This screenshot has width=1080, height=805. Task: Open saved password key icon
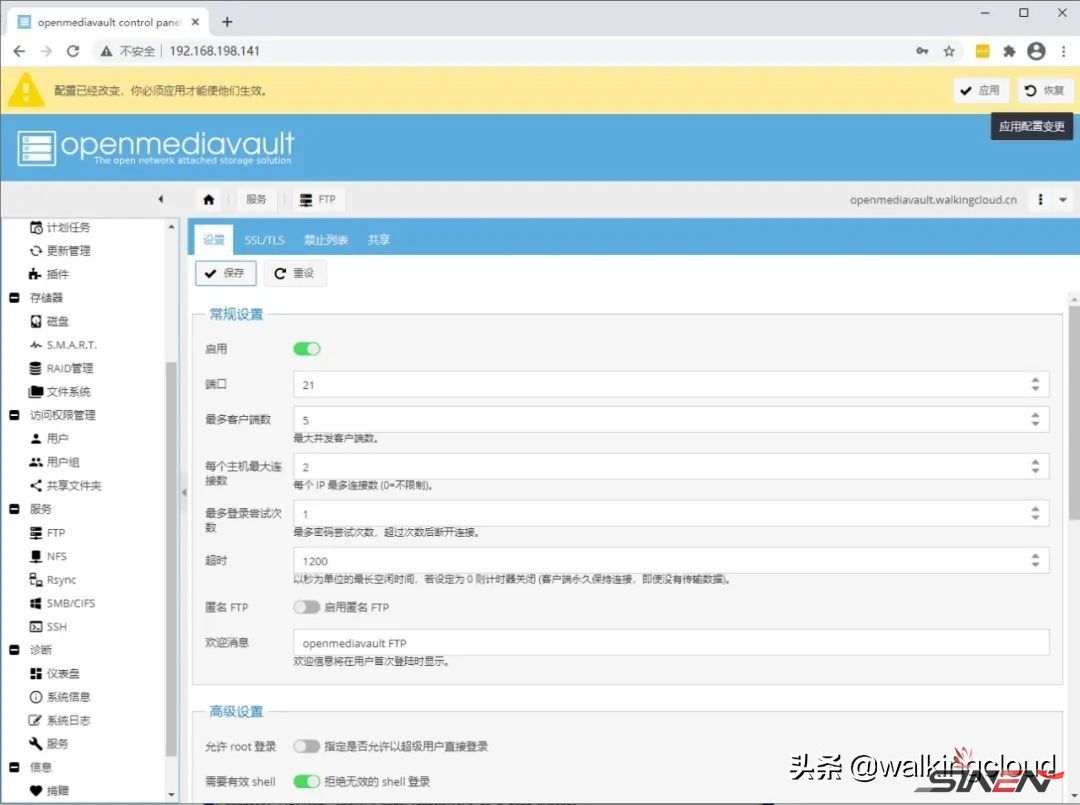(x=922, y=51)
